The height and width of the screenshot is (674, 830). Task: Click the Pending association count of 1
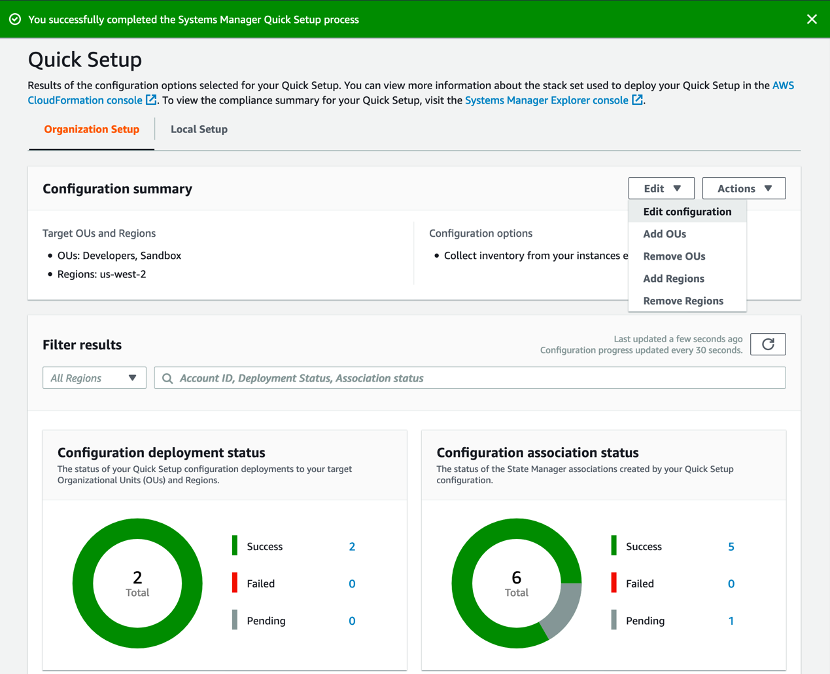tap(731, 620)
